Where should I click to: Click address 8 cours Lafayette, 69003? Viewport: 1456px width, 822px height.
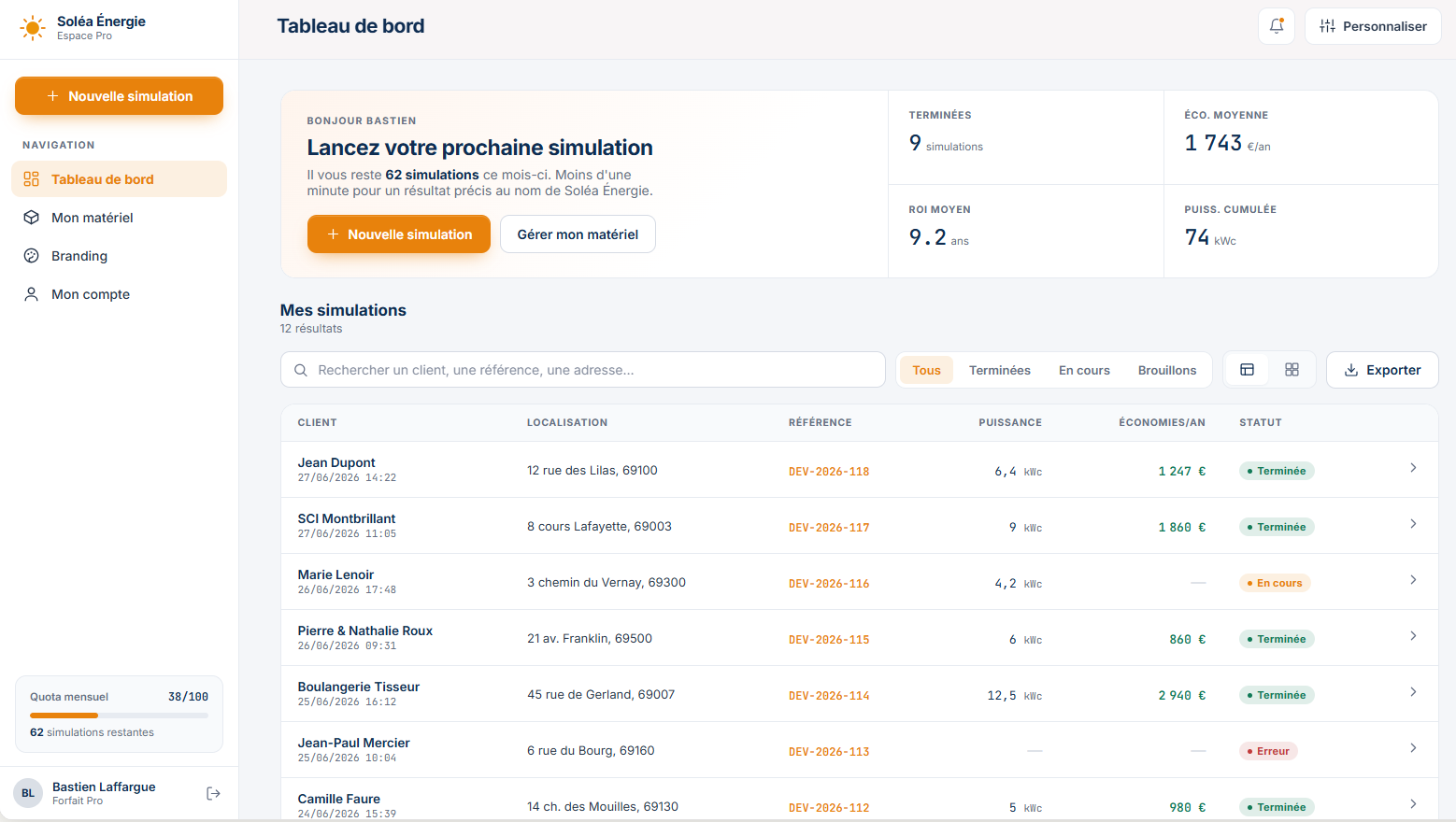point(599,526)
